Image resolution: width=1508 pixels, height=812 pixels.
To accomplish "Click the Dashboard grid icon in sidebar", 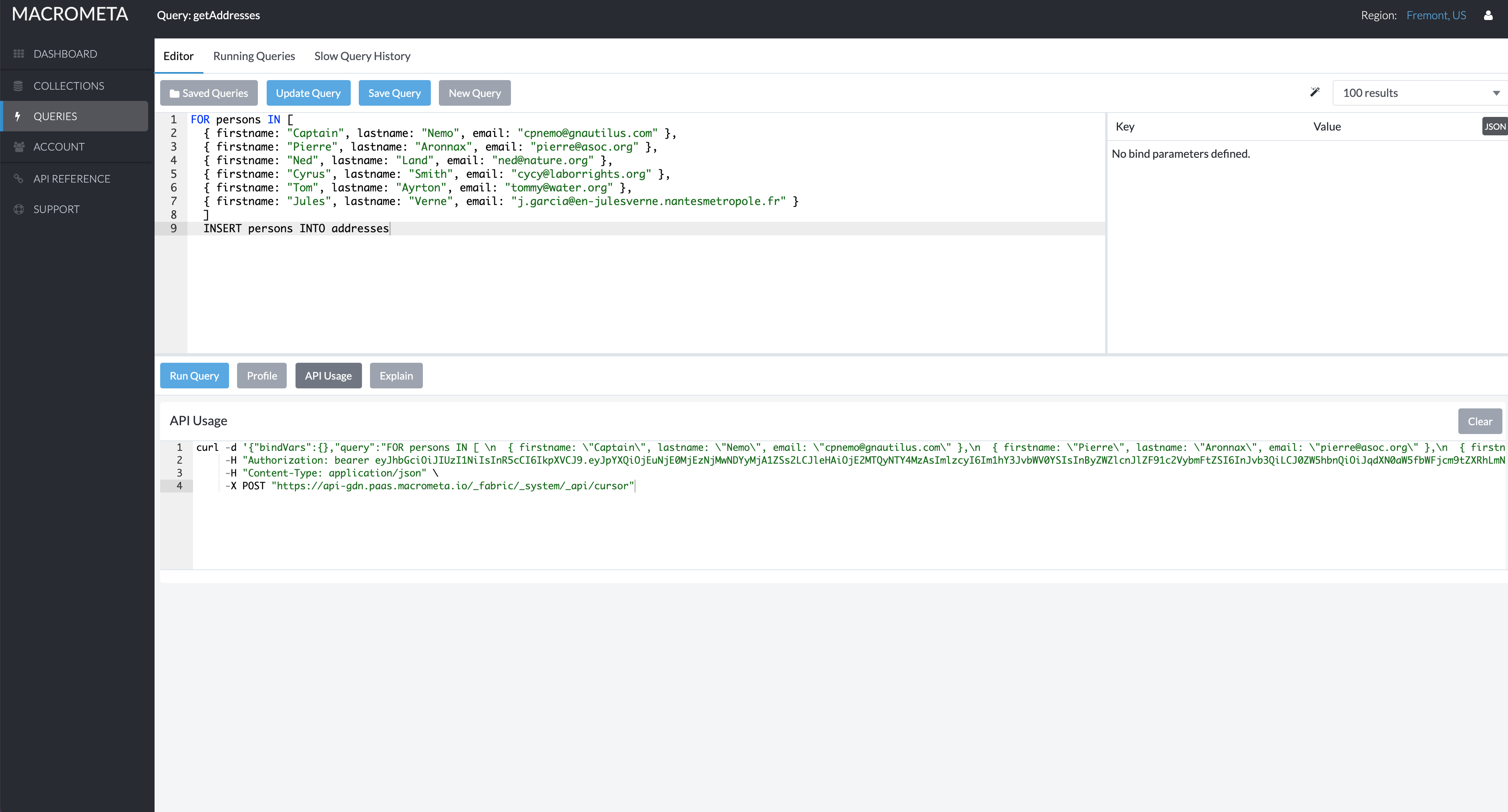I will [19, 54].
